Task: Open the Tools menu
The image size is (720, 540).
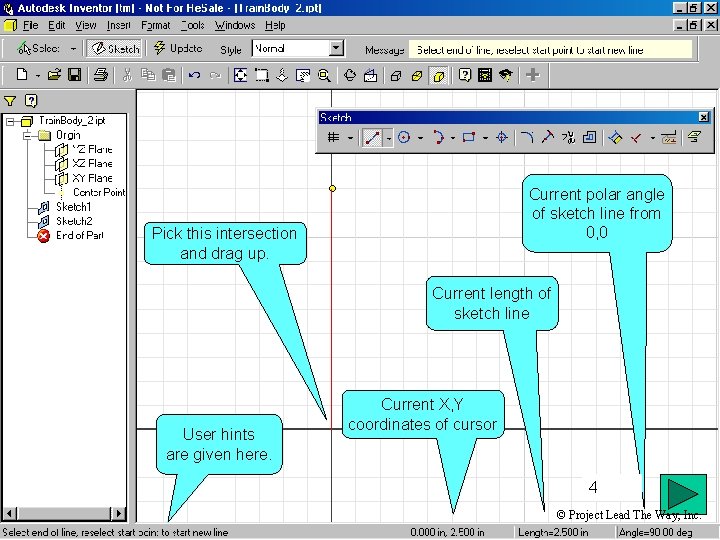Action: click(x=192, y=25)
